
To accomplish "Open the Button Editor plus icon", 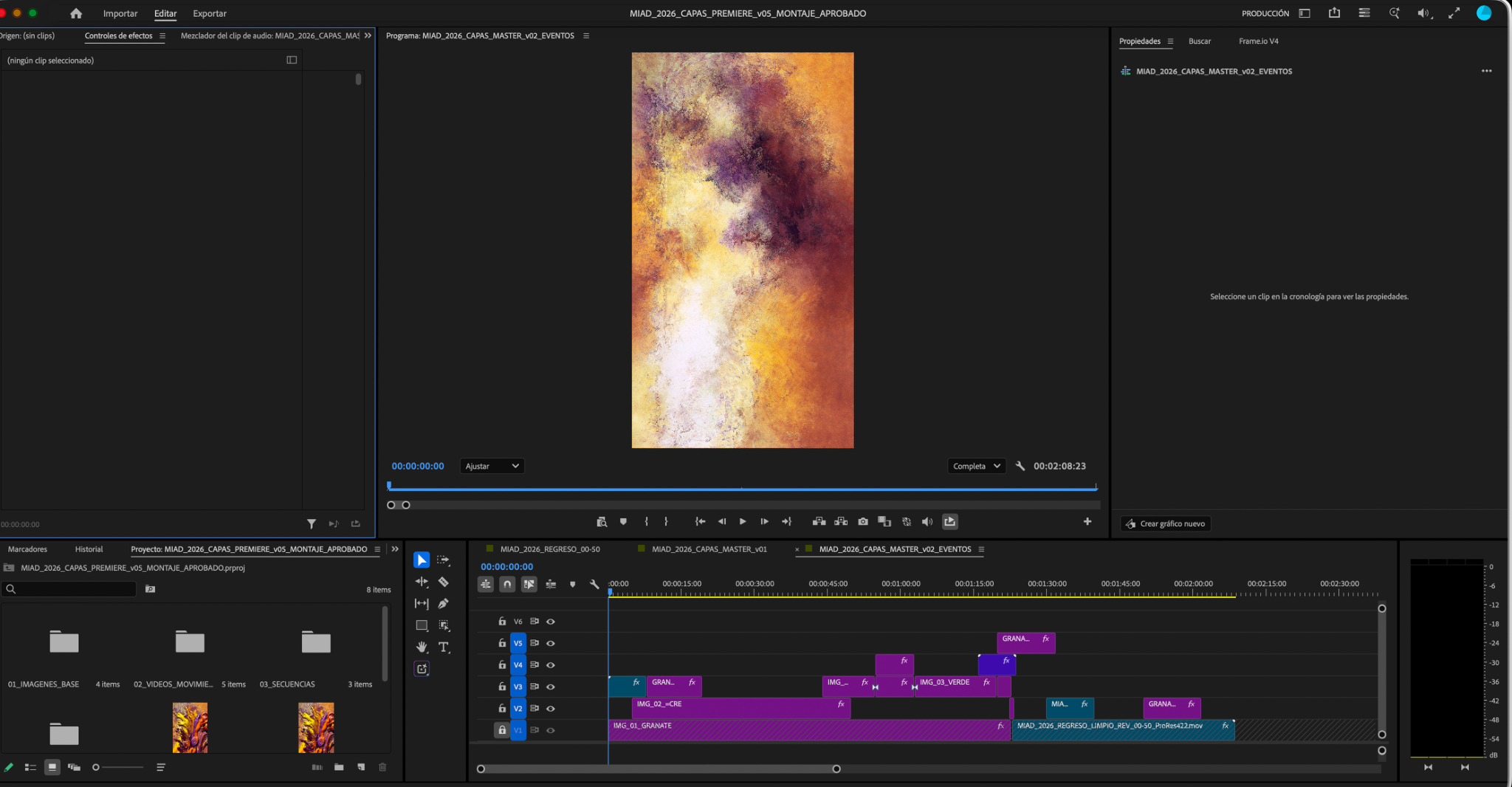I will [x=1087, y=522].
